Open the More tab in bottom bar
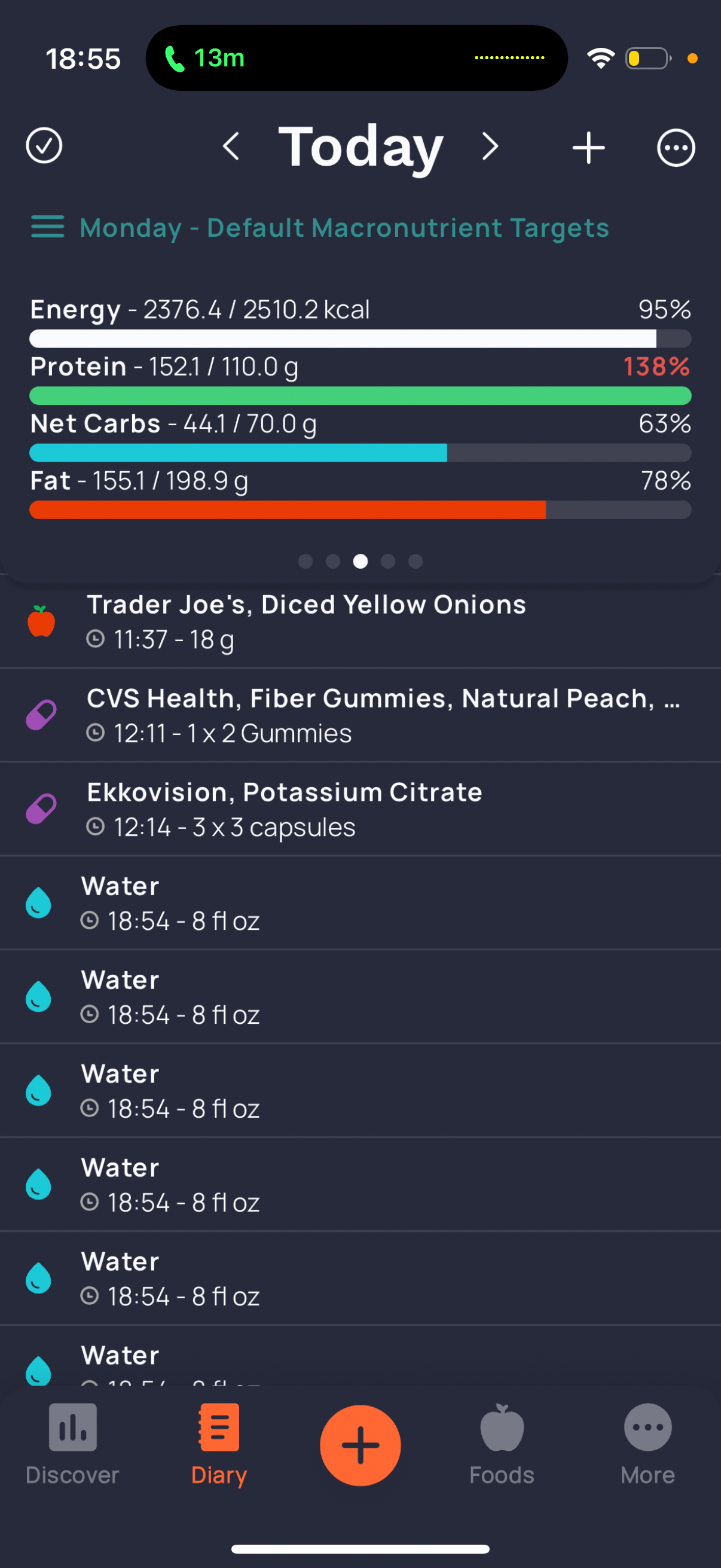Viewport: 721px width, 1568px height. pyautogui.click(x=648, y=1444)
